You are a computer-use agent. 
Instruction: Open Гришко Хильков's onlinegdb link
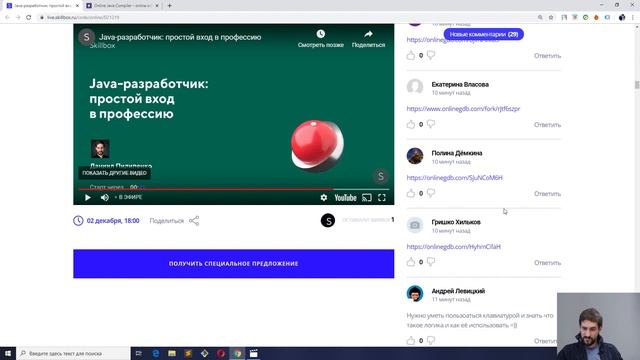pos(453,247)
